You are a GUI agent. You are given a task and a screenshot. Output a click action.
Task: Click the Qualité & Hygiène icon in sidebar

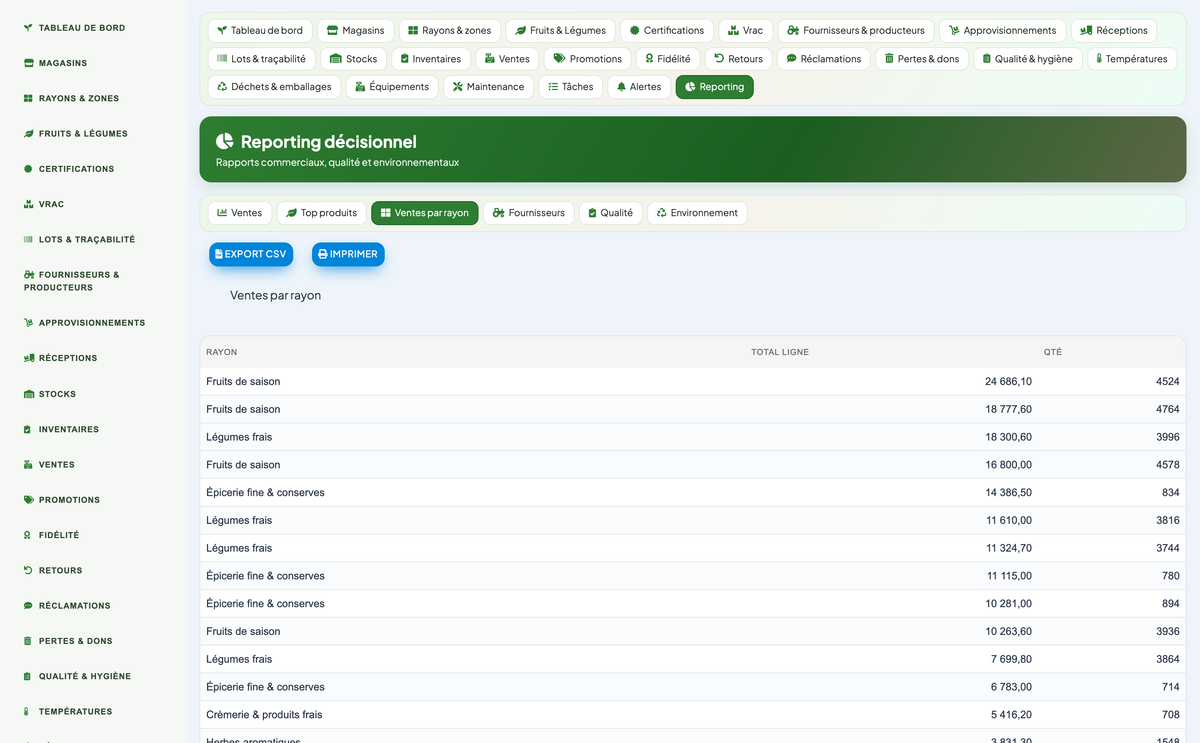(28, 677)
